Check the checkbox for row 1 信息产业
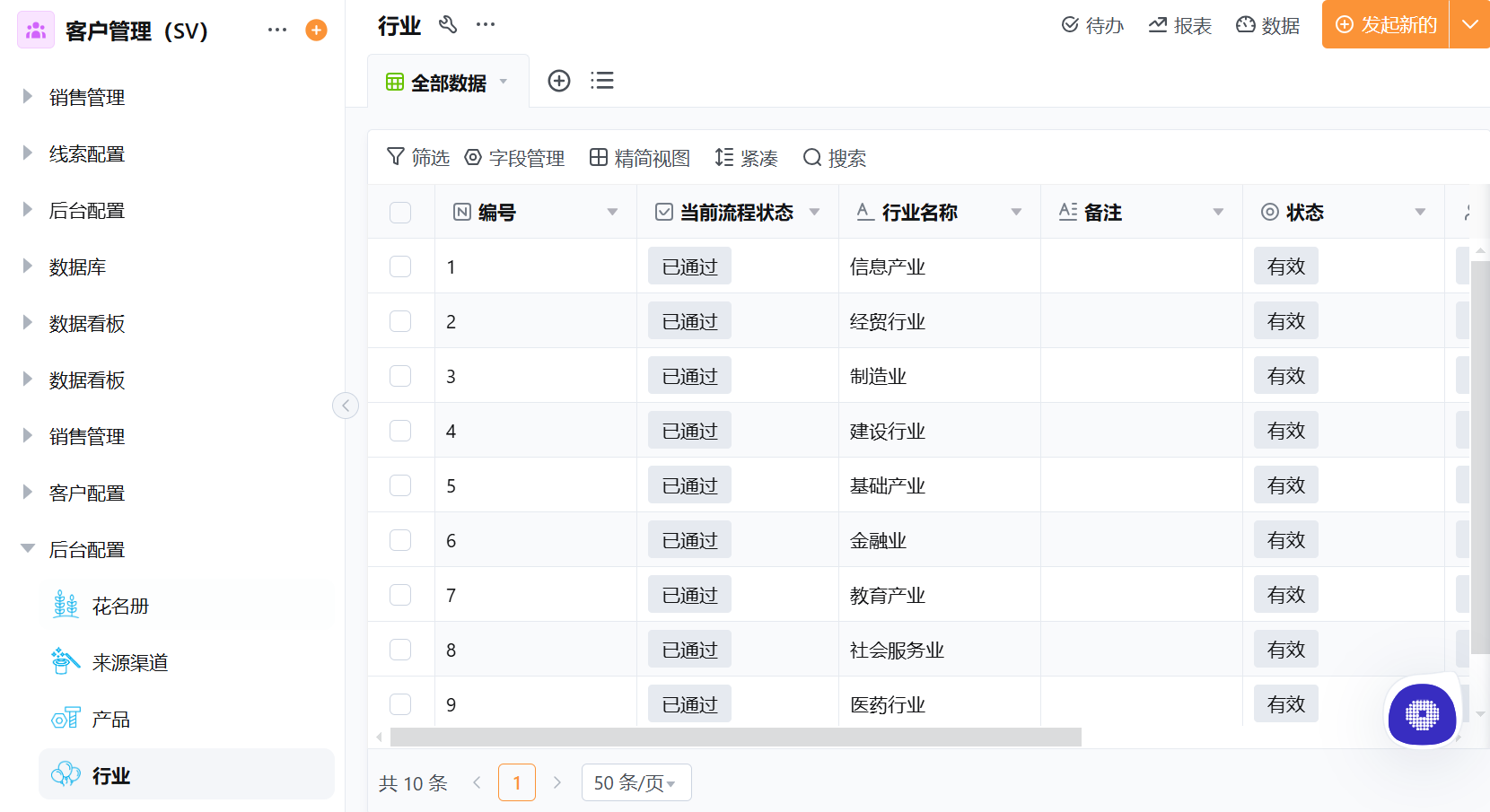The width and height of the screenshot is (1490, 812). click(x=400, y=266)
